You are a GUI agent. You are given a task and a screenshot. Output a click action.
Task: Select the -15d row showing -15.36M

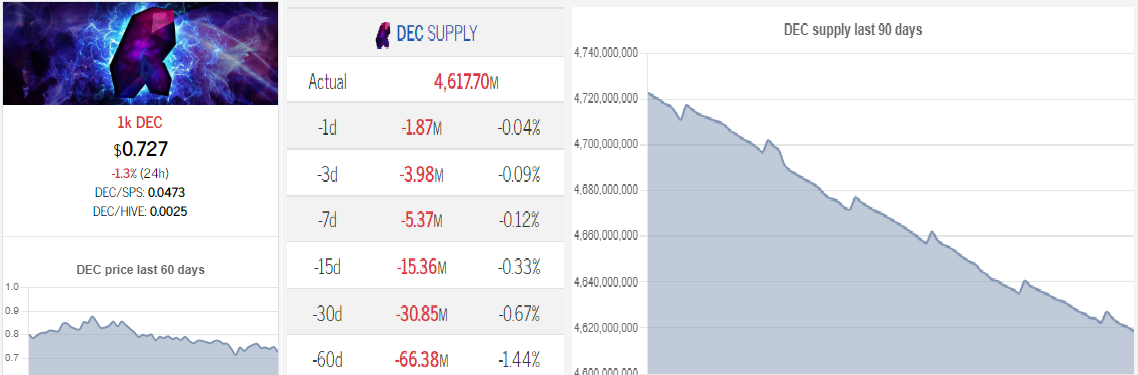(x=425, y=266)
